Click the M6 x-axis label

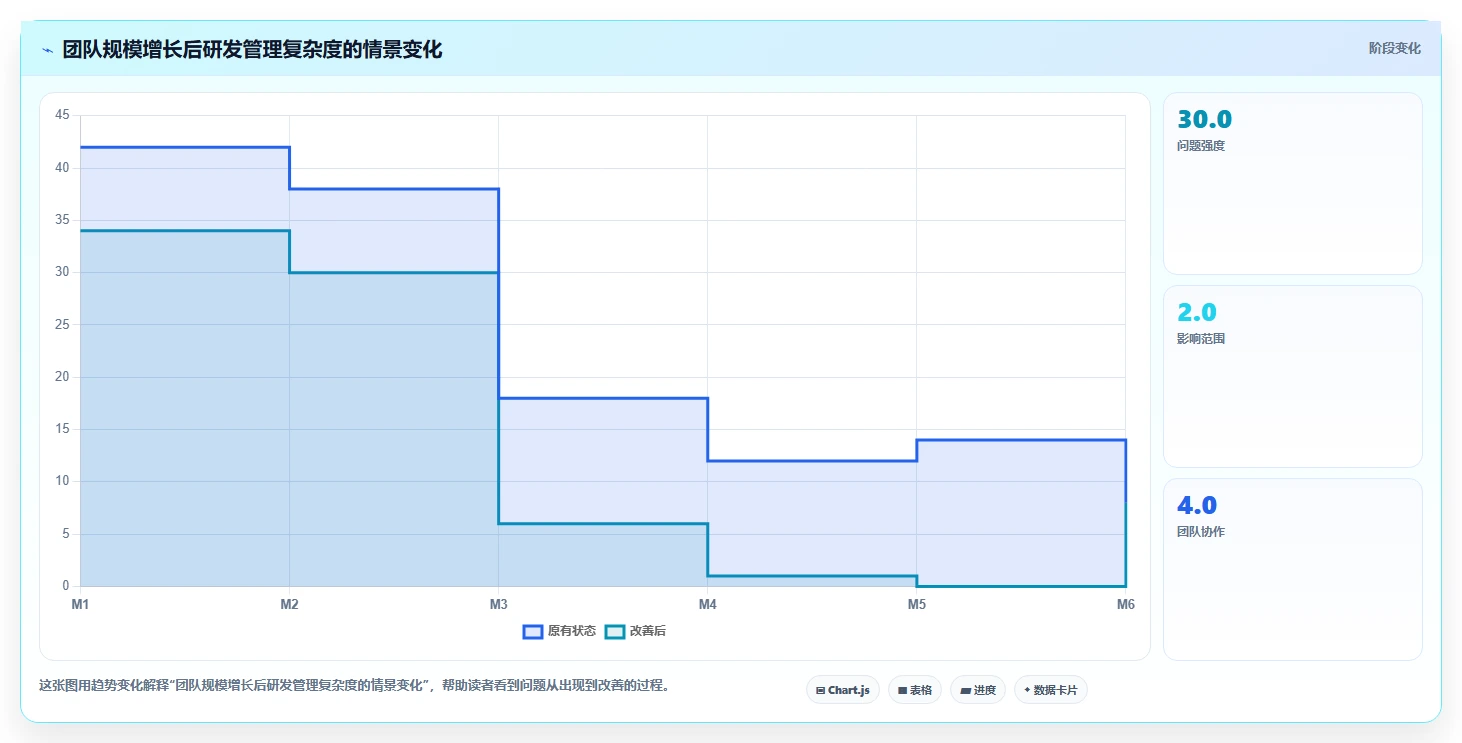click(x=1125, y=604)
